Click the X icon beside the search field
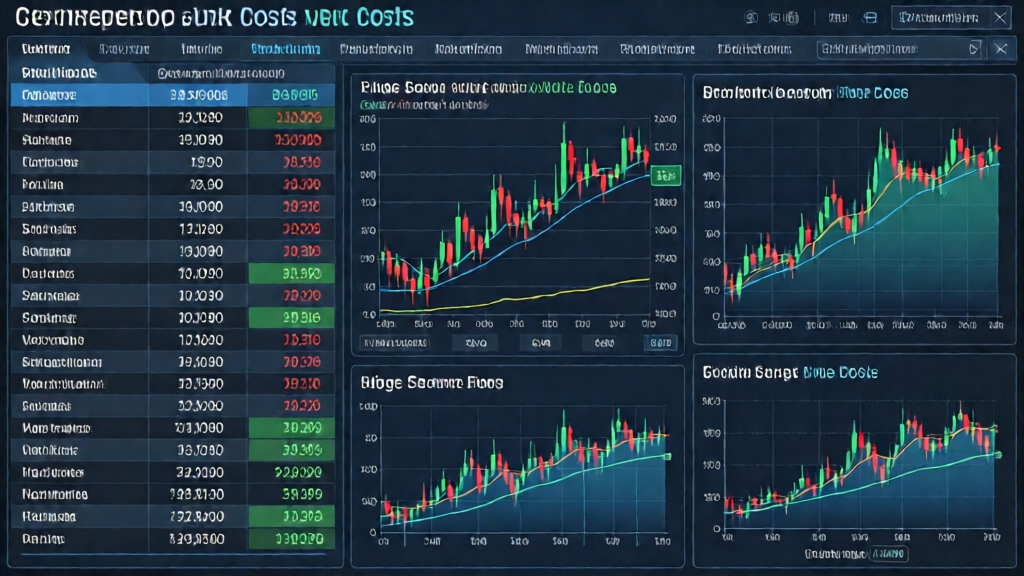Viewport: 1024px width, 576px height. pos(1000,49)
